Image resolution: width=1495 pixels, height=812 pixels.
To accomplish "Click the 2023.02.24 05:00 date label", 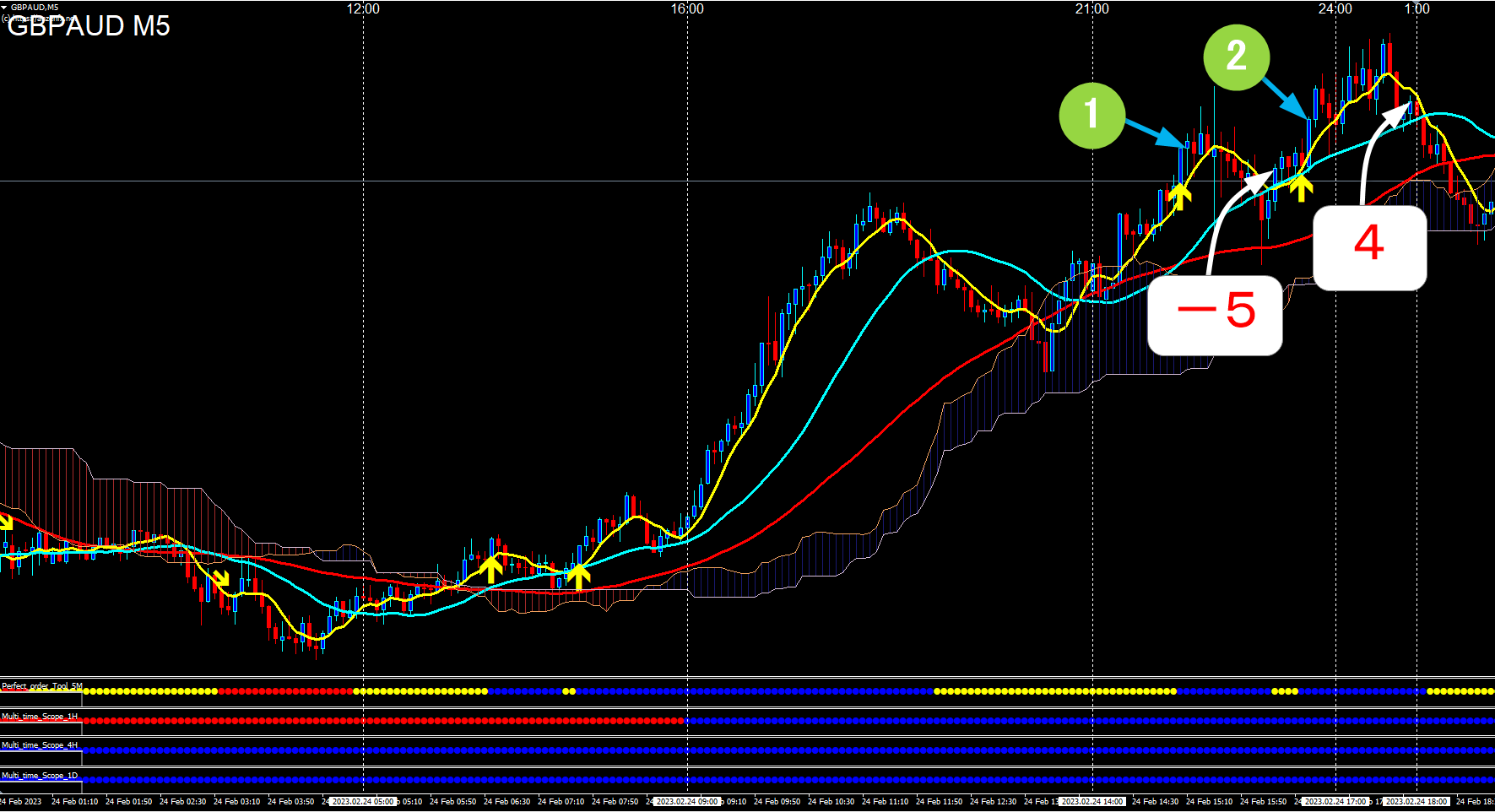I will point(363,802).
